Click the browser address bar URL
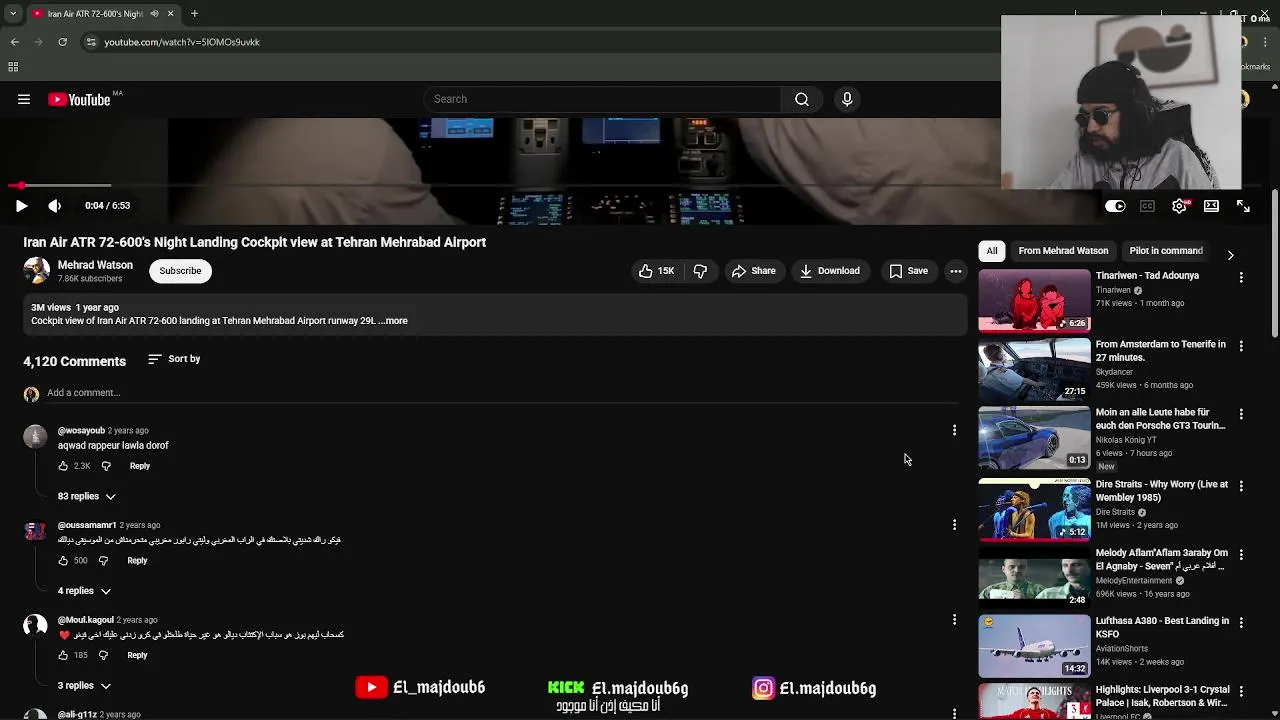This screenshot has height=720, width=1280. [x=182, y=42]
